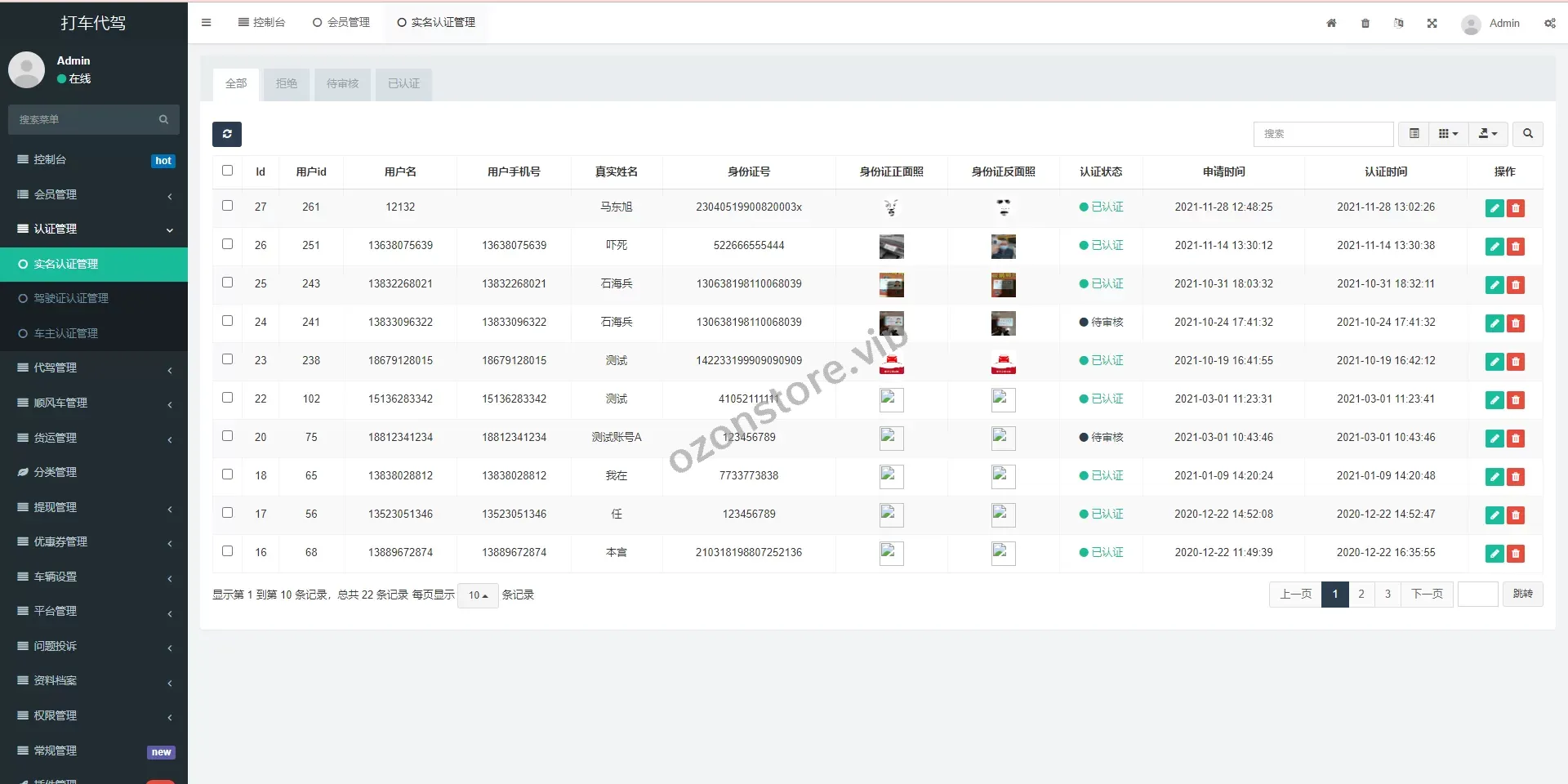Toggle fullscreen mode icon
This screenshot has width=1568, height=784.
[1432, 23]
